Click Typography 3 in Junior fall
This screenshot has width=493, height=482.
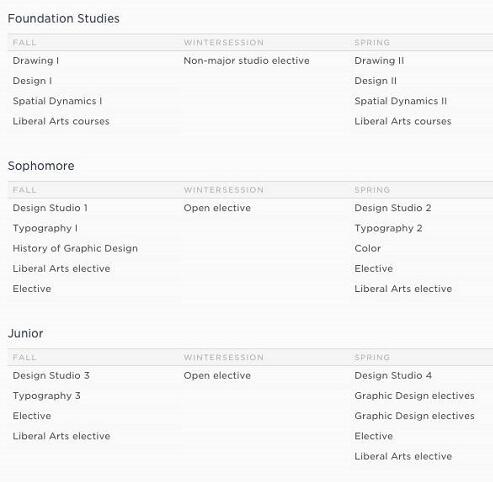[46, 396]
